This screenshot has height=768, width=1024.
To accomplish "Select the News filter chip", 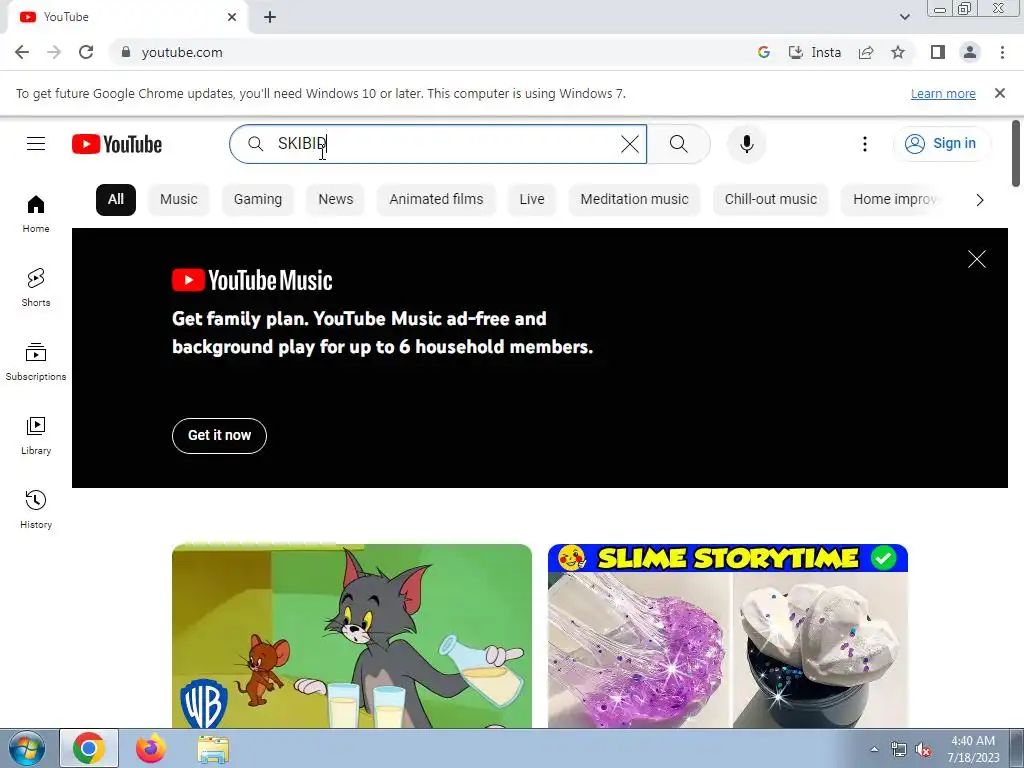I will coord(336,200).
